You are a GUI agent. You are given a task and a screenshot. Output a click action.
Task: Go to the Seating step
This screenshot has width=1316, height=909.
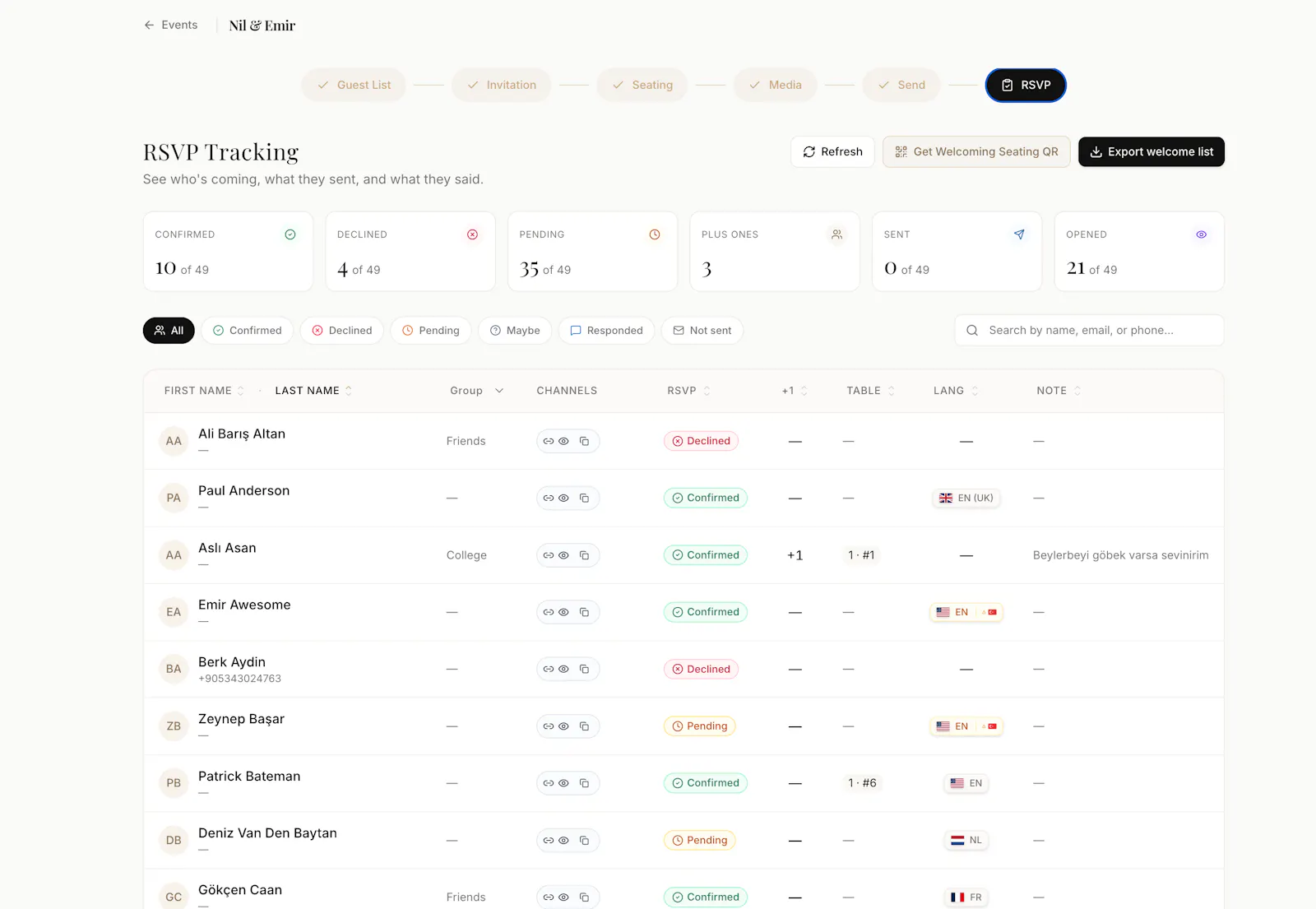(x=642, y=85)
